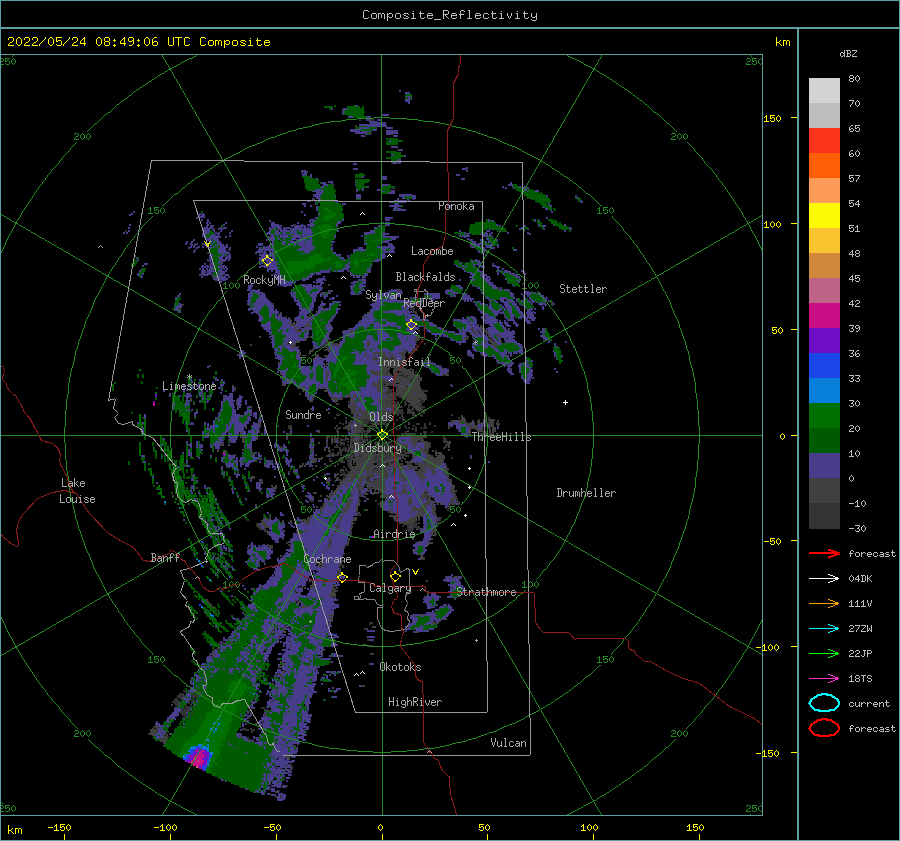This screenshot has width=900, height=841.
Task: Click the yellow radar center marker at Olds
Action: (x=382, y=435)
